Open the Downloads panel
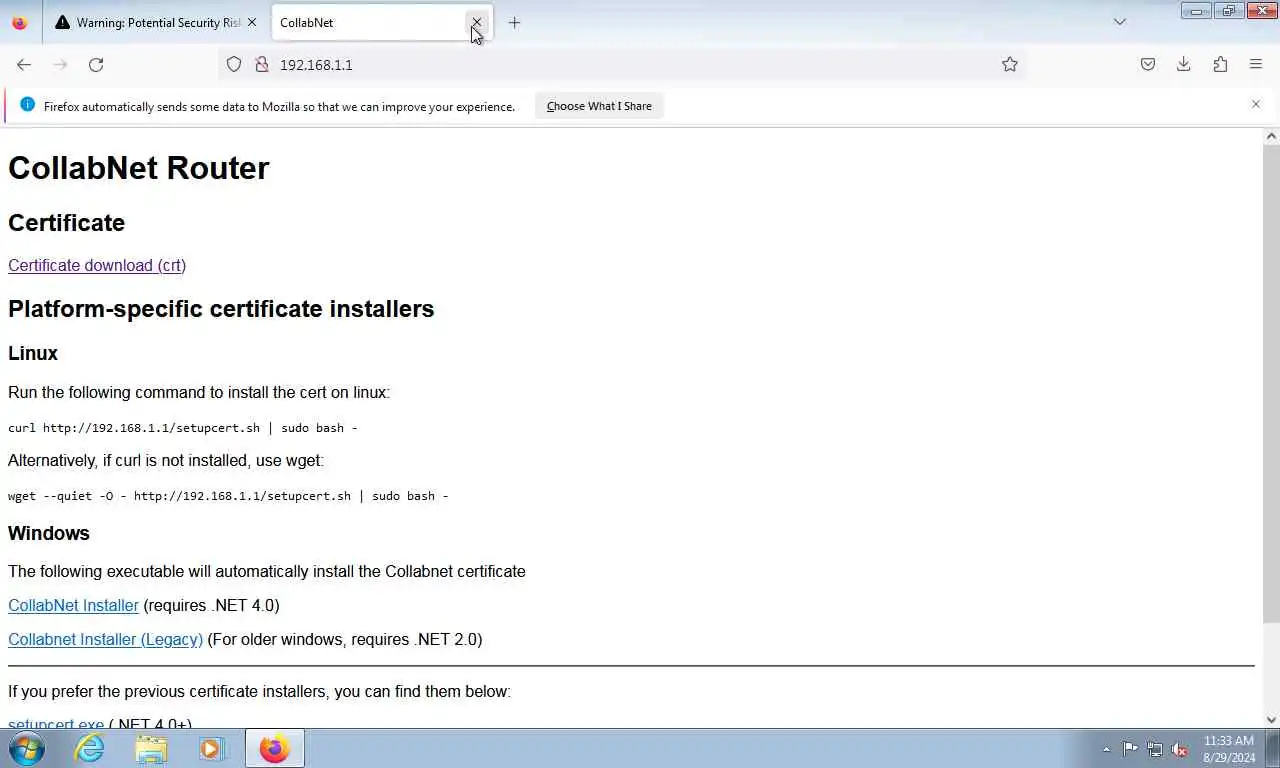The image size is (1280, 768). (1184, 64)
